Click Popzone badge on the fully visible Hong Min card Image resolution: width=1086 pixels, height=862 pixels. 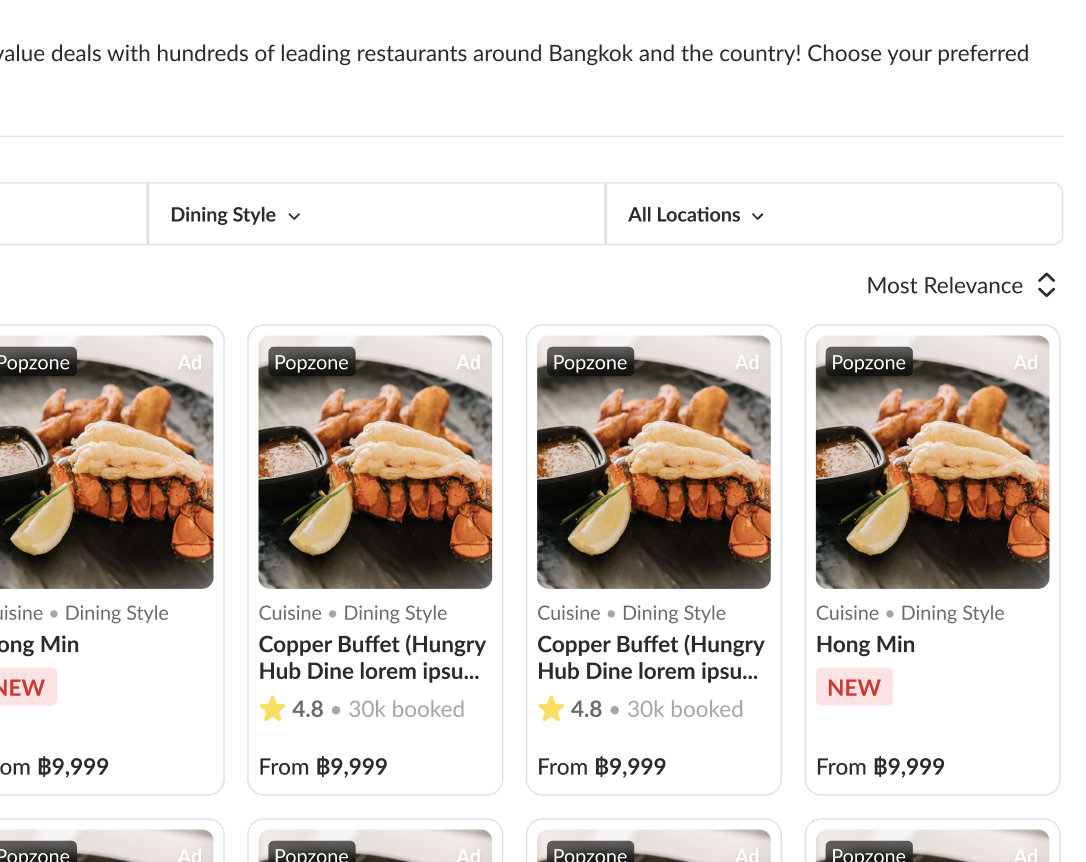(867, 362)
